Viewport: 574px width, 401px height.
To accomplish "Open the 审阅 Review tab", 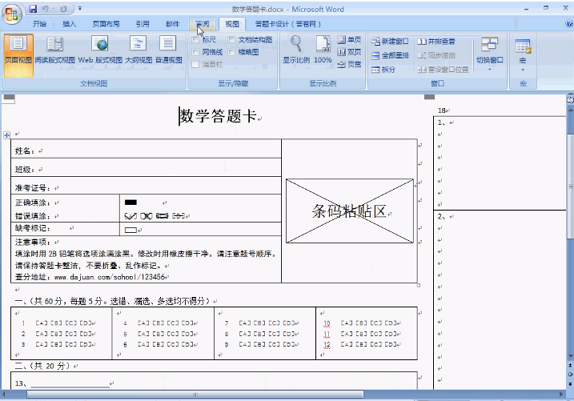I will tap(202, 24).
